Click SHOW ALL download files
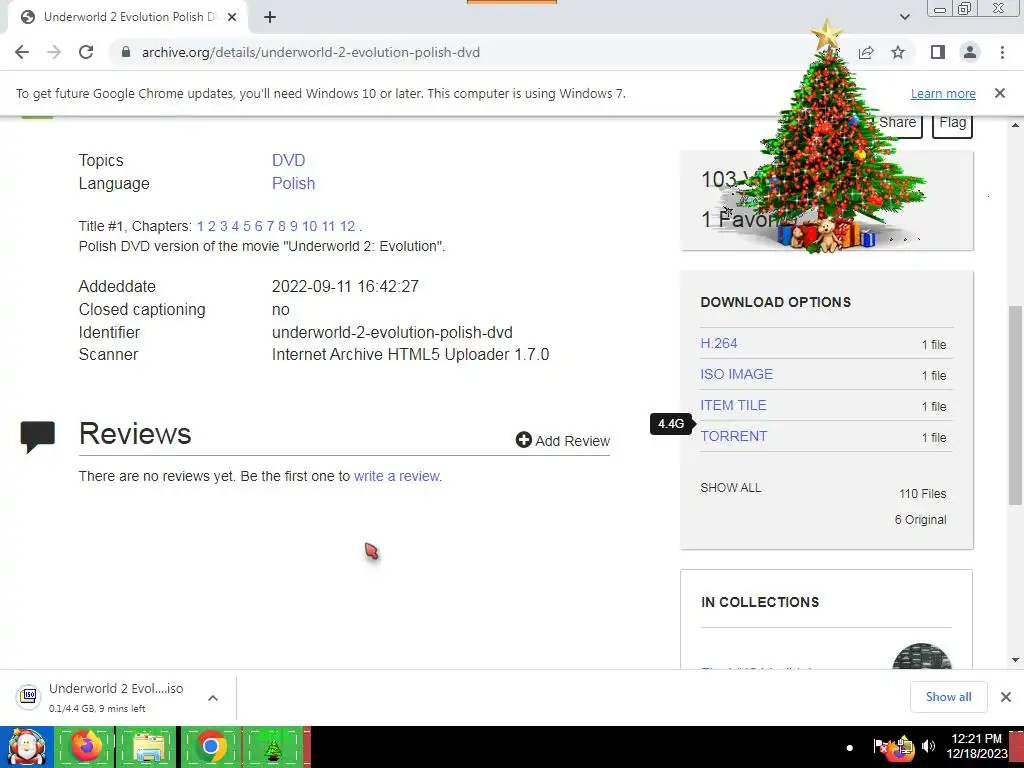The height and width of the screenshot is (768, 1024). [x=731, y=488]
